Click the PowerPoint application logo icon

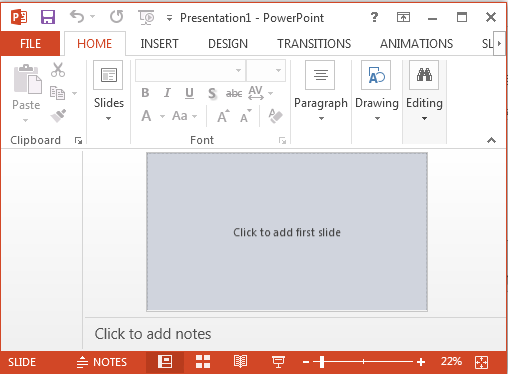[19, 17]
